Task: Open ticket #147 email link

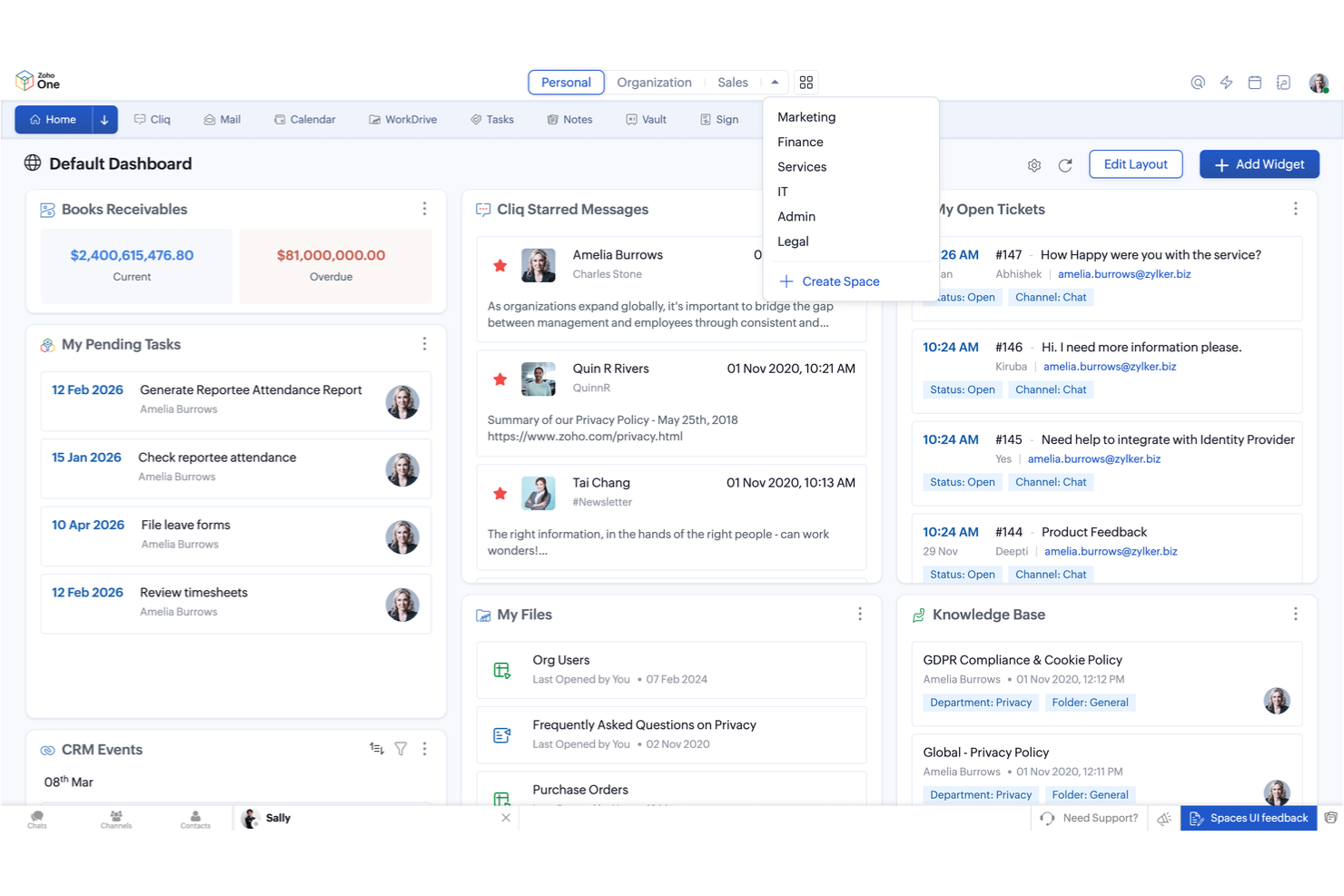Action: [1124, 274]
